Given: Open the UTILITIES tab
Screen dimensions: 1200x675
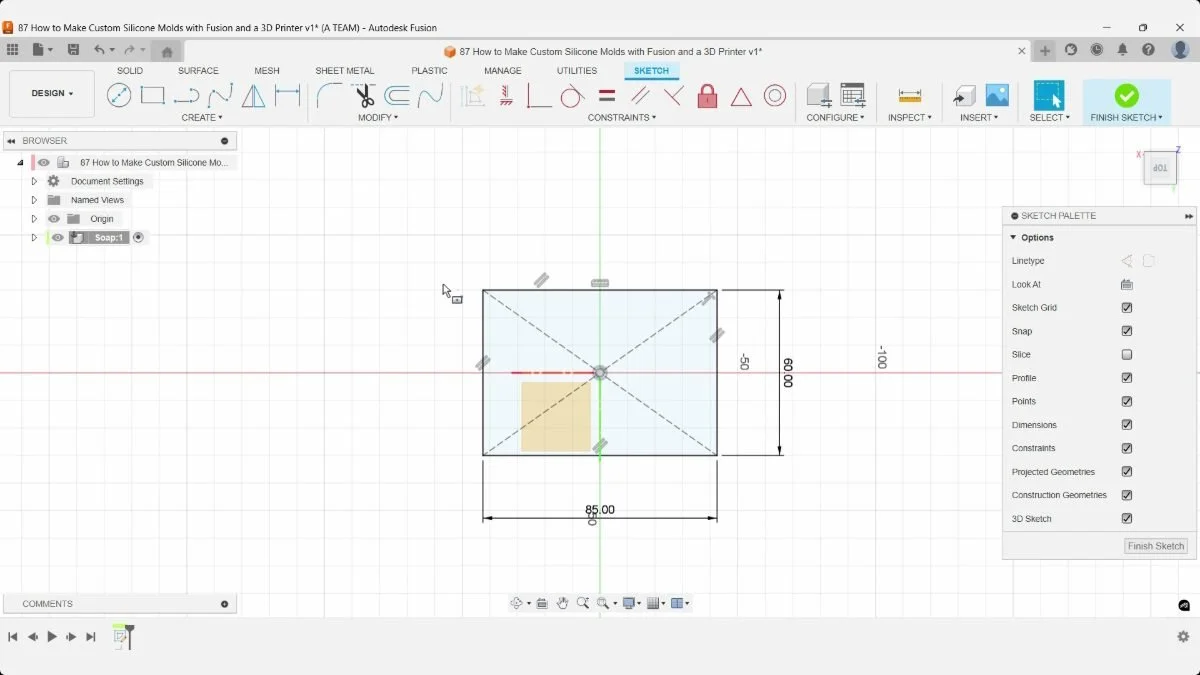Looking at the screenshot, I should click(577, 71).
